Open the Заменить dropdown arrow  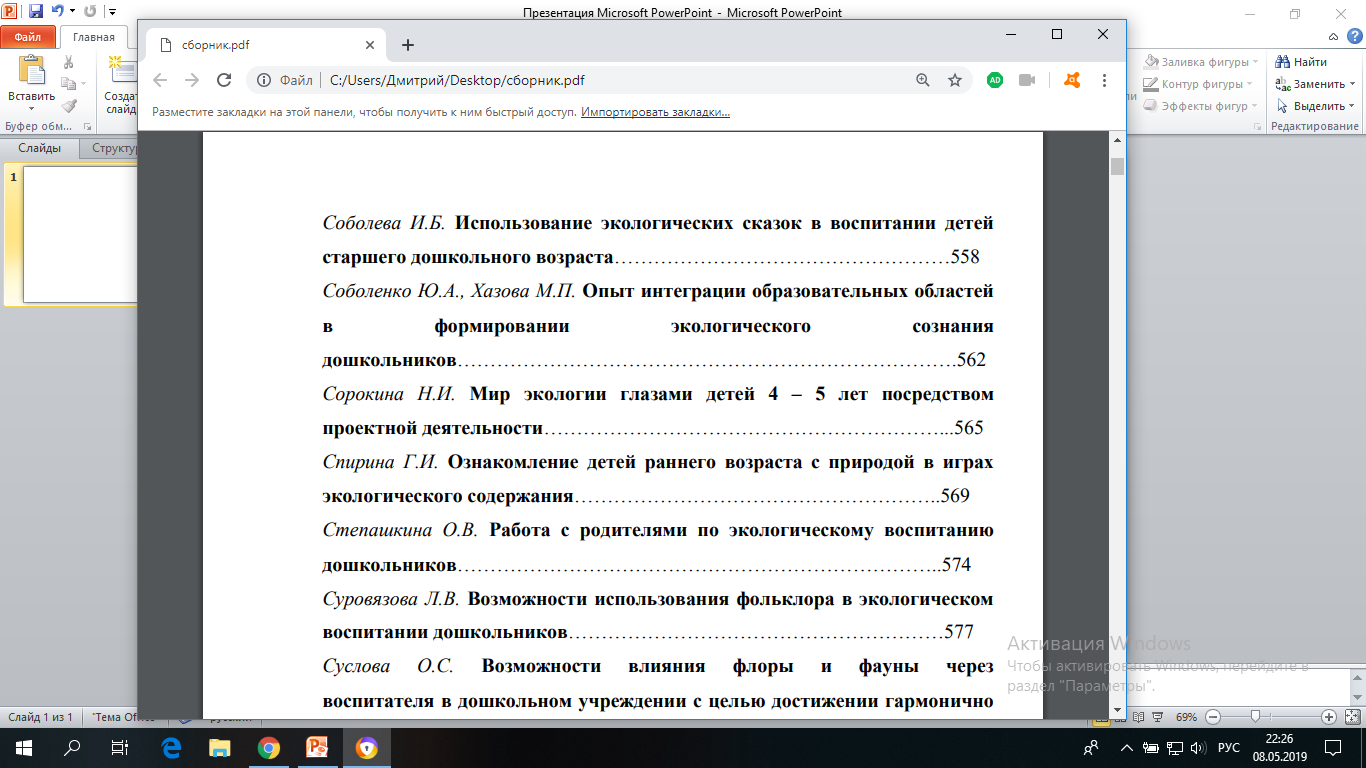coord(1353,84)
